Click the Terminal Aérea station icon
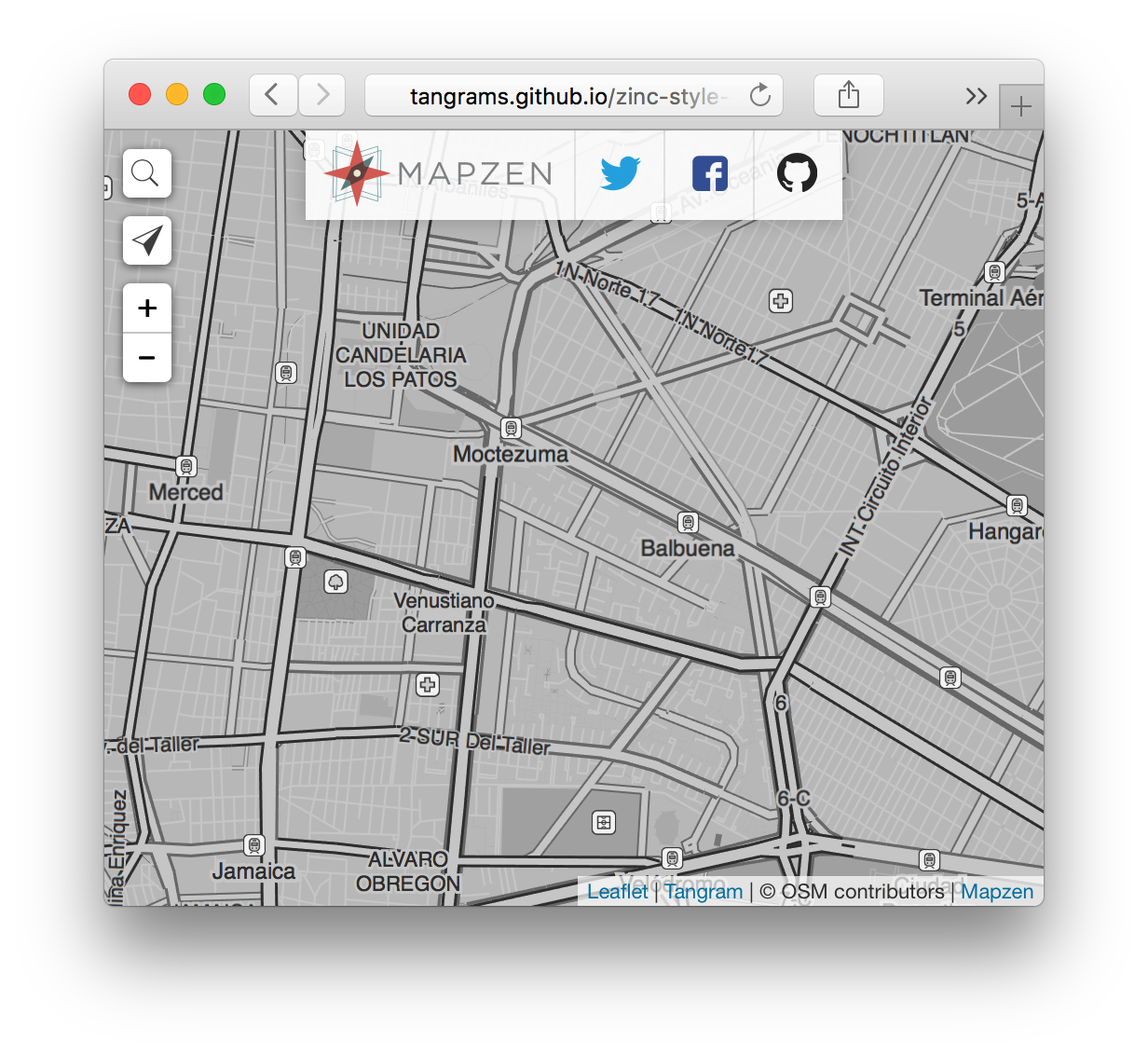This screenshot has width=1148, height=1055. tap(995, 273)
